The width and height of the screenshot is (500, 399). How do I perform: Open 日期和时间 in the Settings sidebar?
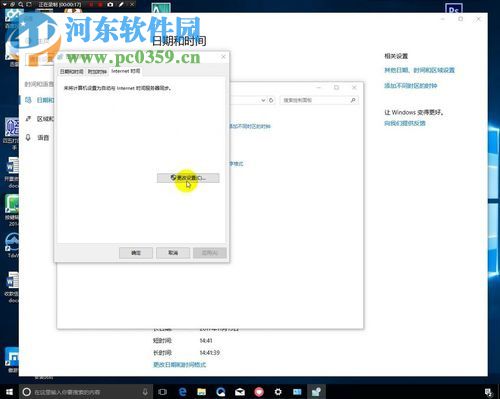point(45,100)
